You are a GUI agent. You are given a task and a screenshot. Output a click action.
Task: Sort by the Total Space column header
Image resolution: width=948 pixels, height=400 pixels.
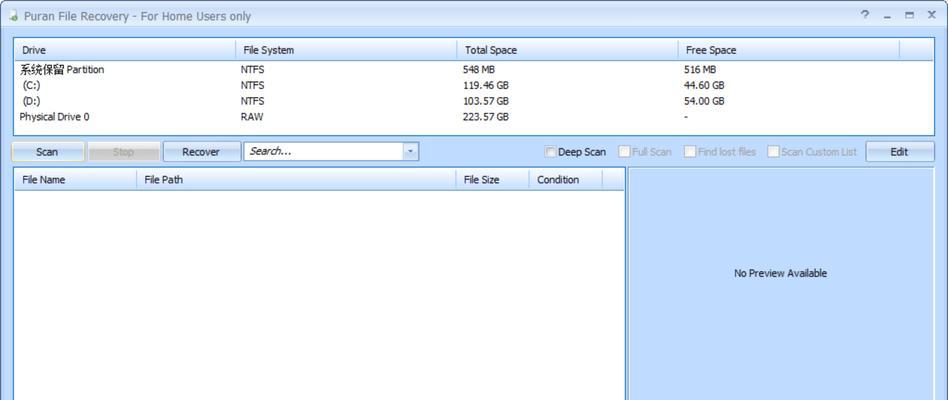pyautogui.click(x=567, y=50)
